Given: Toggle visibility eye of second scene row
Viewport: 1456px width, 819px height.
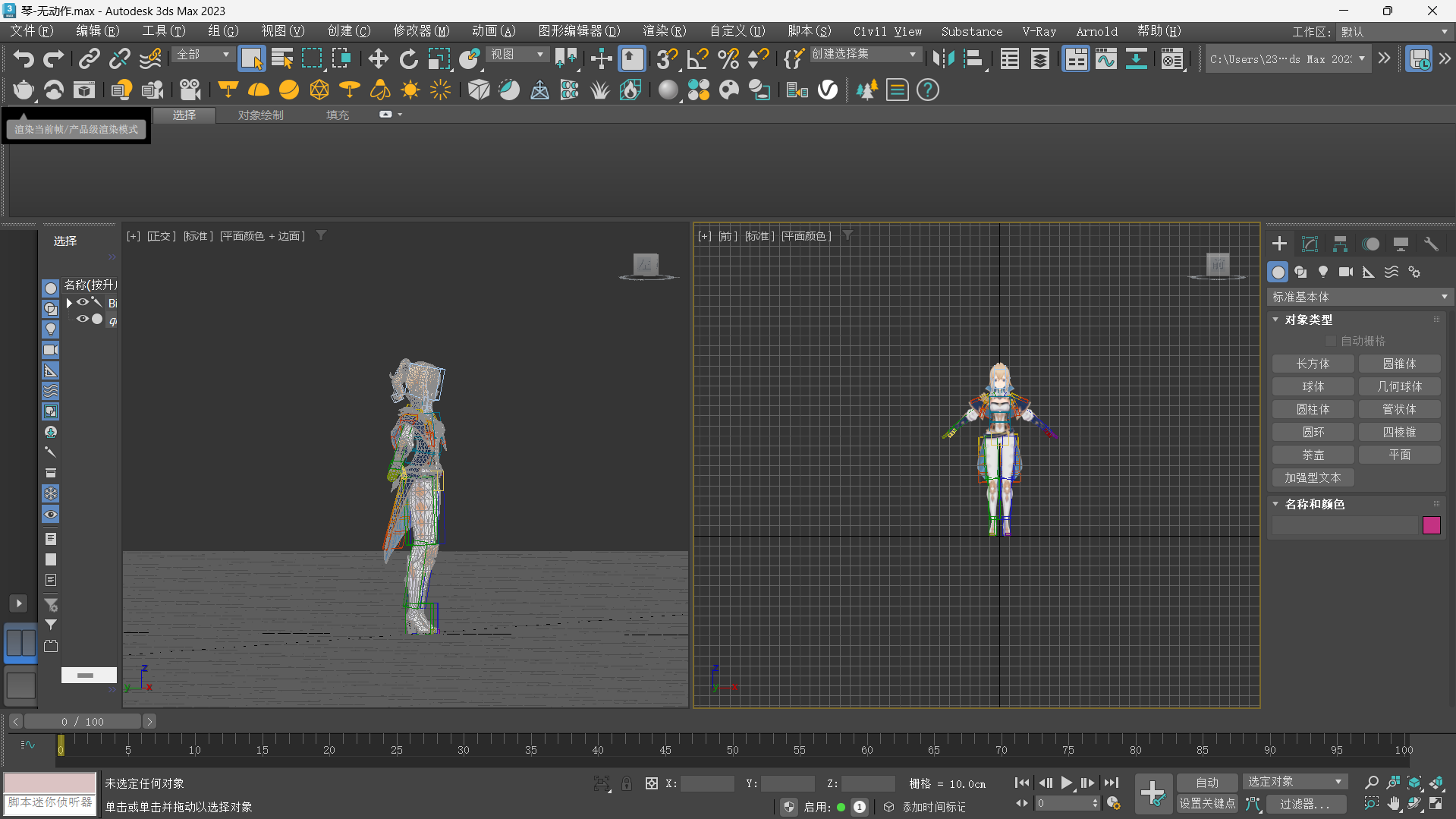Looking at the screenshot, I should (82, 319).
